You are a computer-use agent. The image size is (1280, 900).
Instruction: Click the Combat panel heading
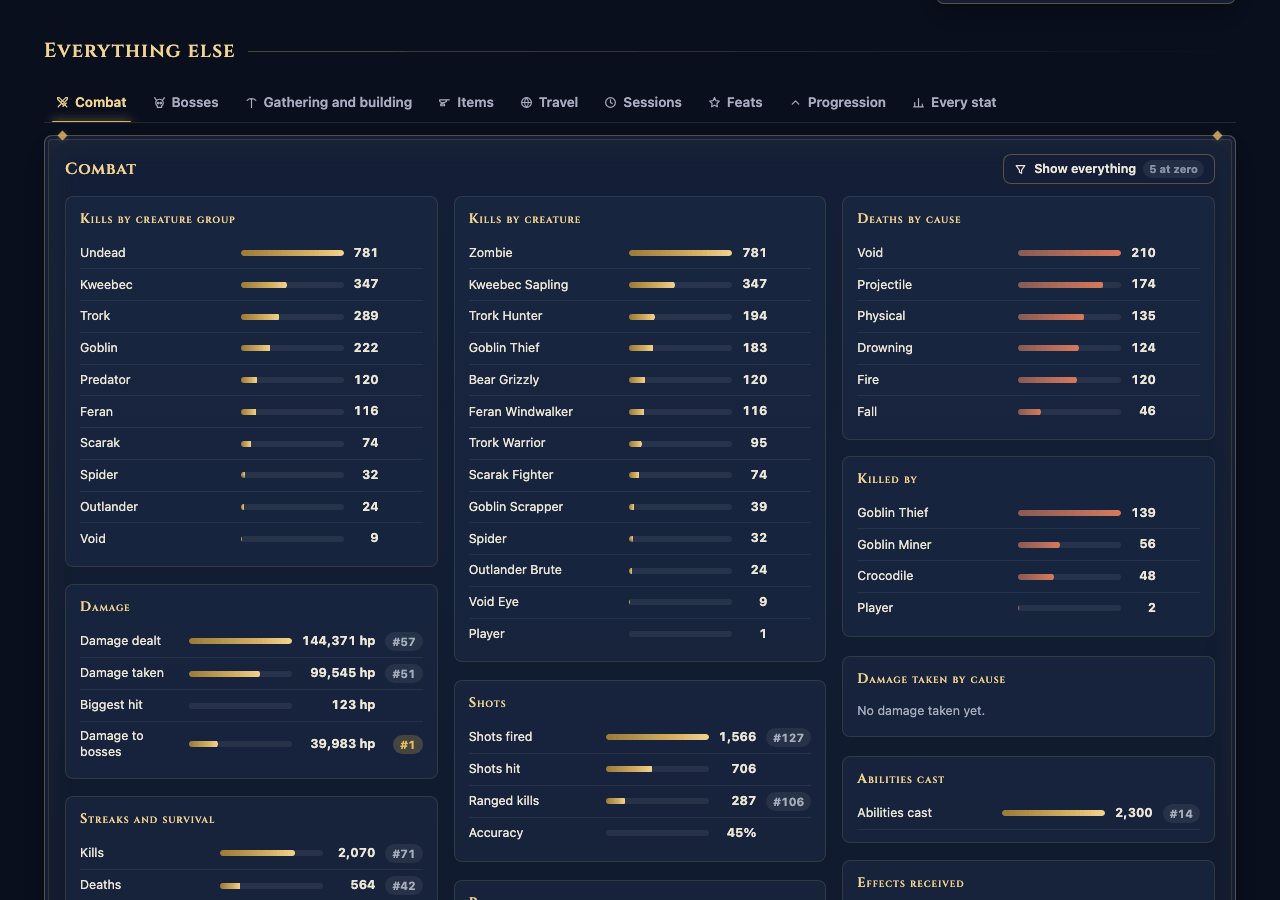(x=101, y=169)
